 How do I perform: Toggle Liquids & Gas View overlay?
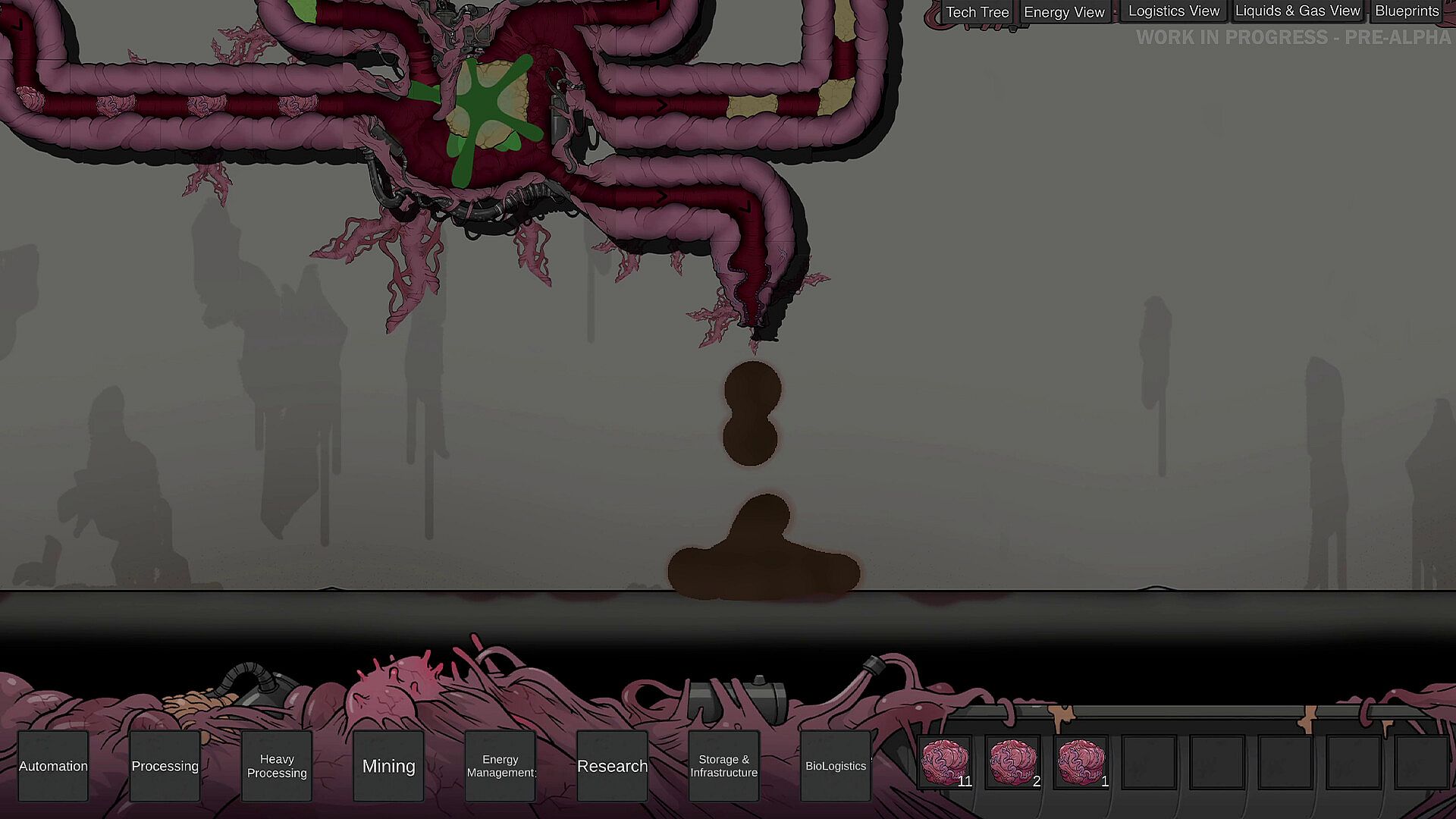tap(1298, 11)
